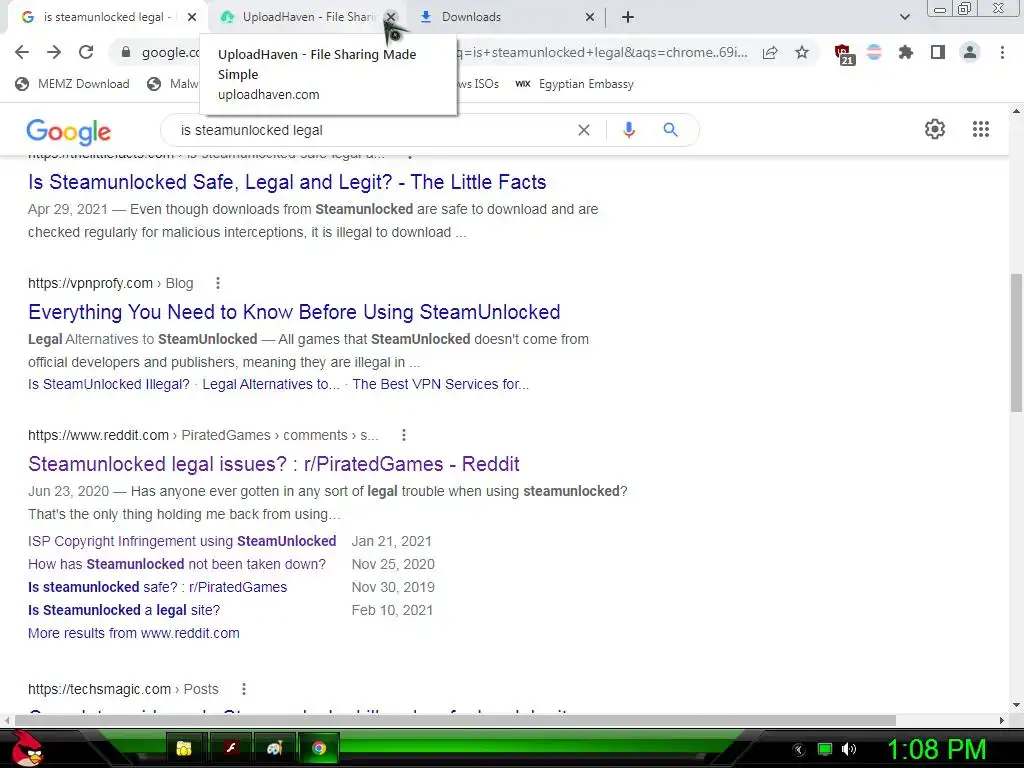Click the vertical scrollbar thumb
Viewport: 1024px width, 768px height.
coord(1016,343)
